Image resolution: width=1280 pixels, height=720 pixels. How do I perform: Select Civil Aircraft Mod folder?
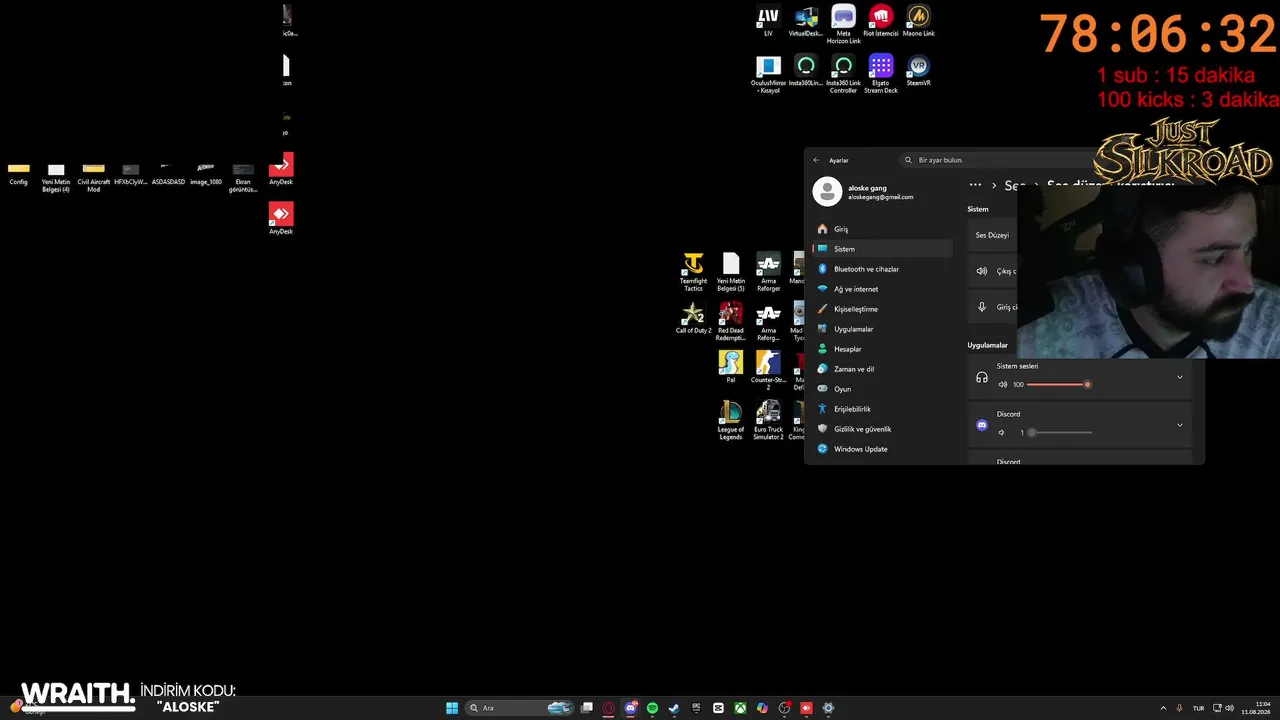pos(93,177)
